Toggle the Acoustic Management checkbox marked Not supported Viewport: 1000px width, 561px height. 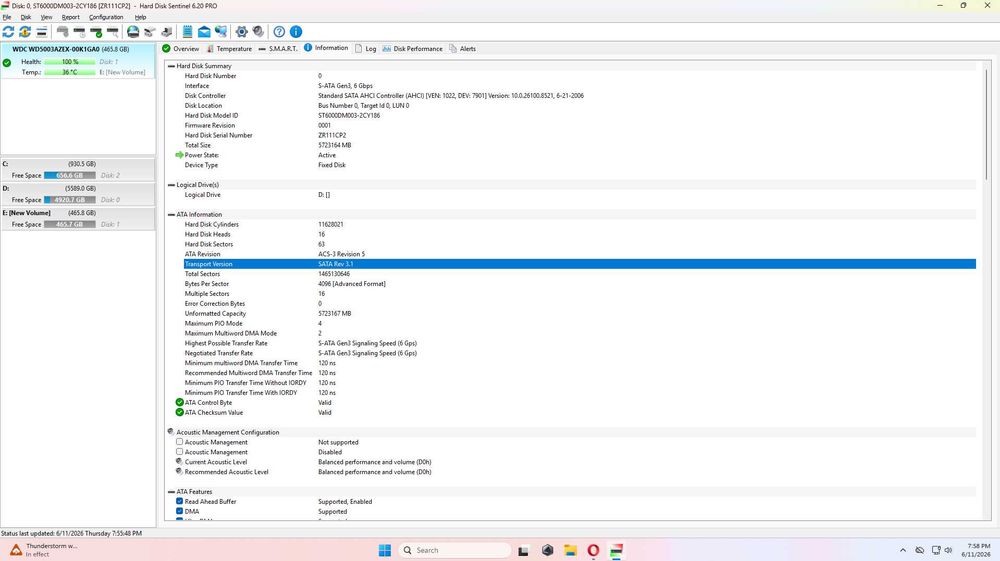pyautogui.click(x=179, y=442)
